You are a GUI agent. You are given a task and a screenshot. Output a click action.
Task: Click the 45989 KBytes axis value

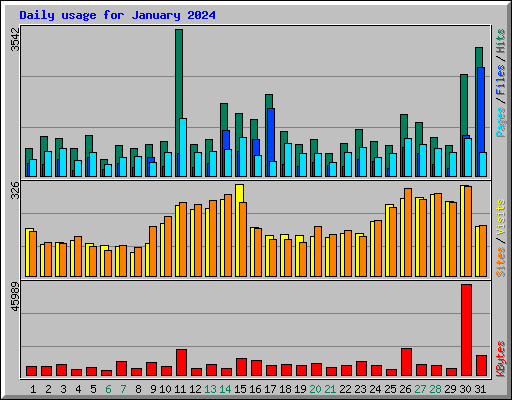[x=16, y=296]
